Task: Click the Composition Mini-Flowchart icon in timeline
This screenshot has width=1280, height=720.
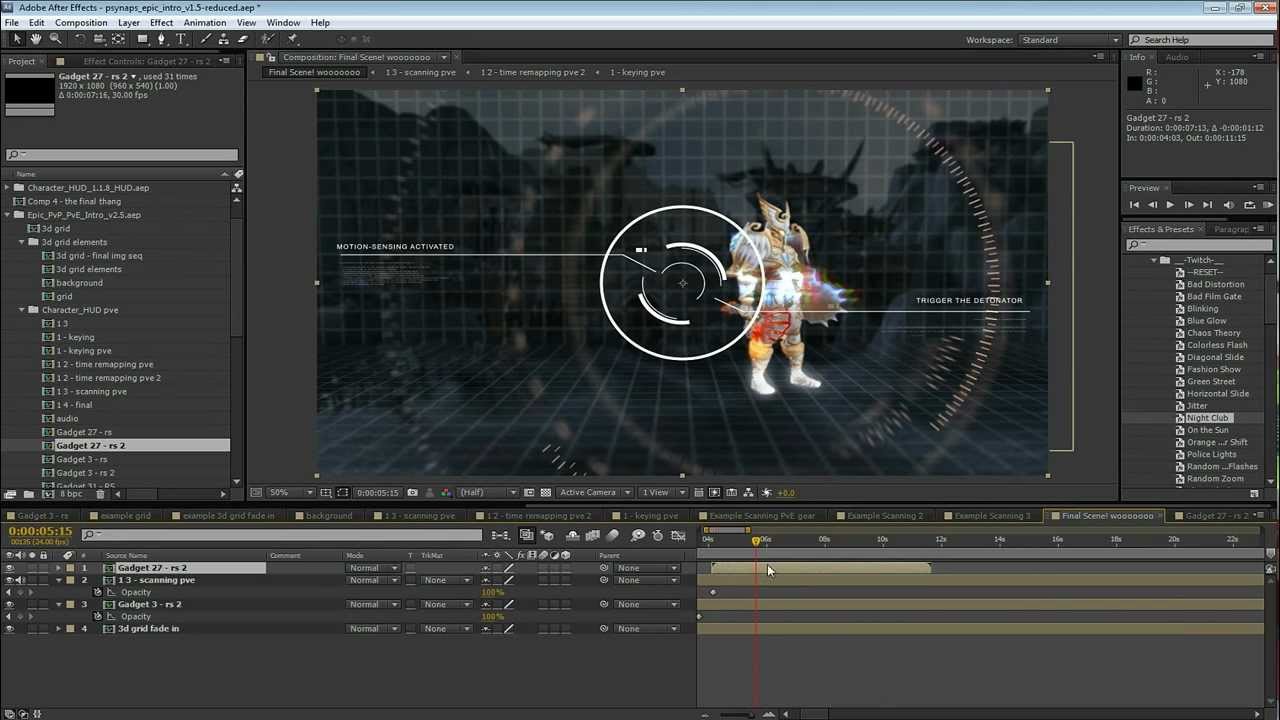Action: coord(501,535)
